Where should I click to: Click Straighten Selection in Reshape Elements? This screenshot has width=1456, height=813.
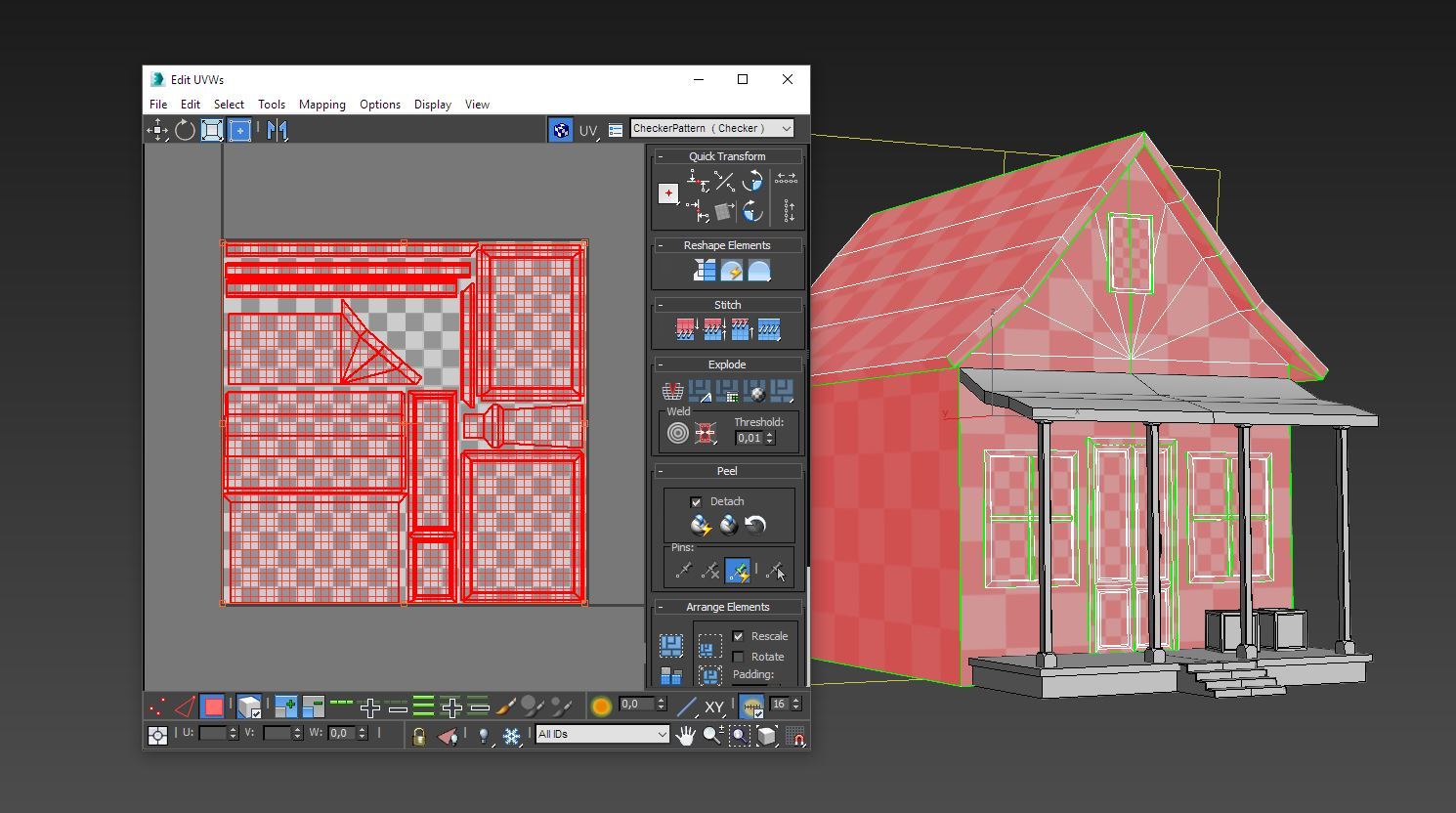click(704, 272)
